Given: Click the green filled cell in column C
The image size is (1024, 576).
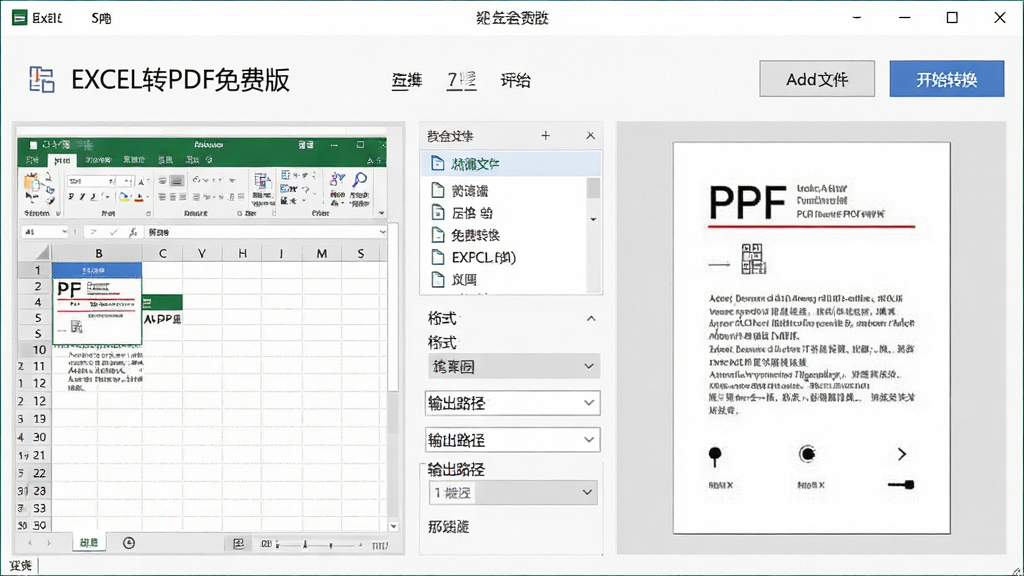Looking at the screenshot, I should click(163, 302).
